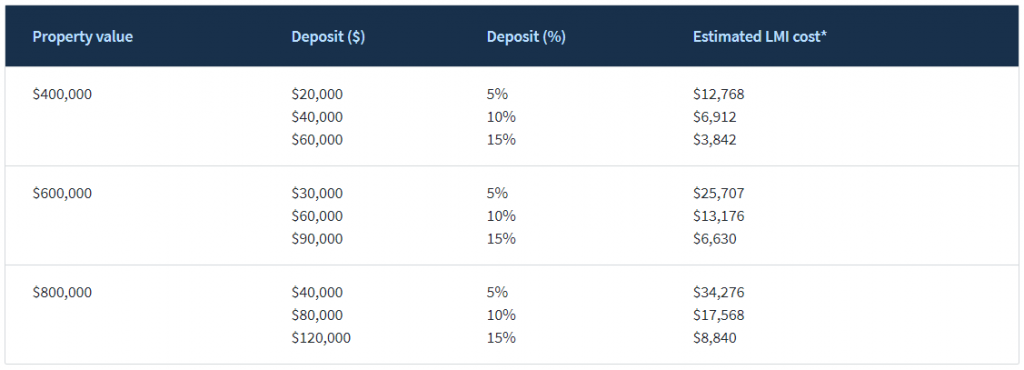The width and height of the screenshot is (1024, 370).
Task: Click the $34,276 LMI cost value
Action: [x=718, y=292]
